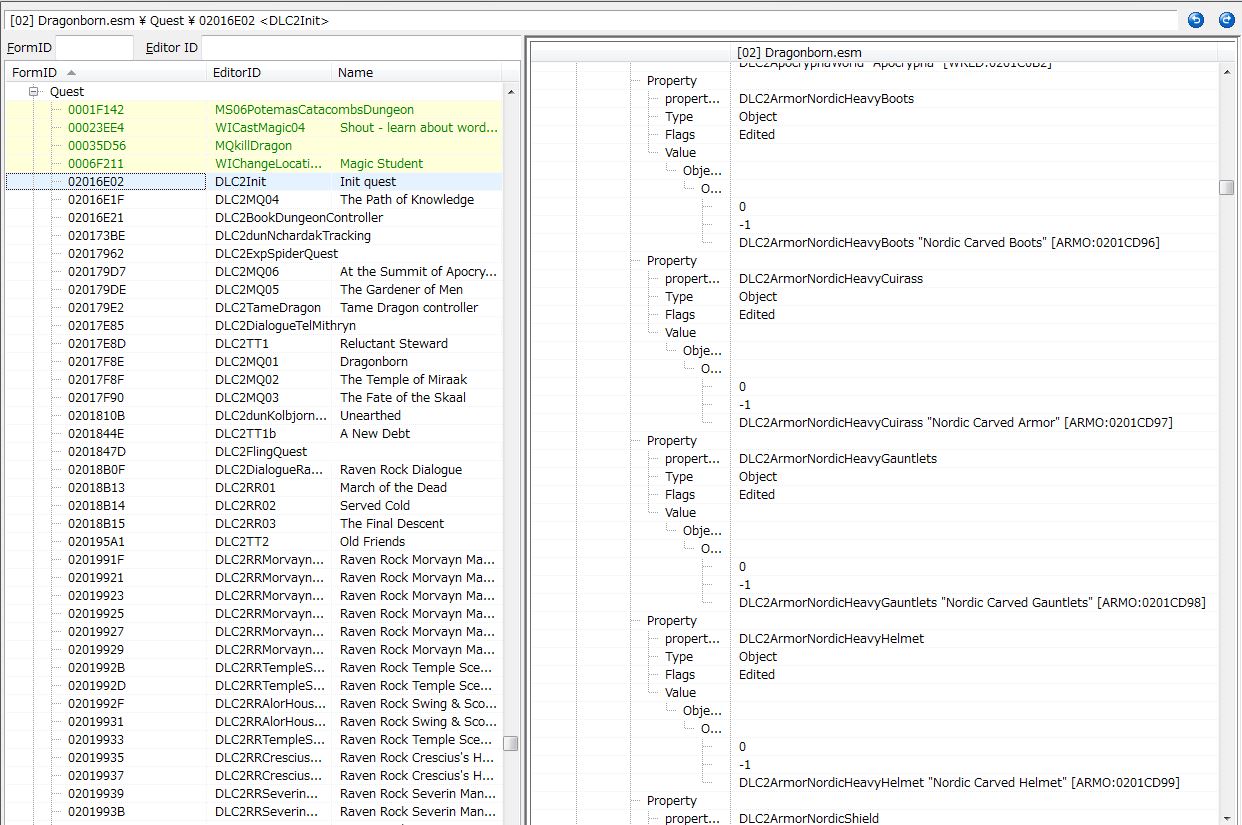Click Flags node of DLC2ArmorNordicHeavyCuirass property
Viewport: 1242px width, 825px height.
(680, 315)
